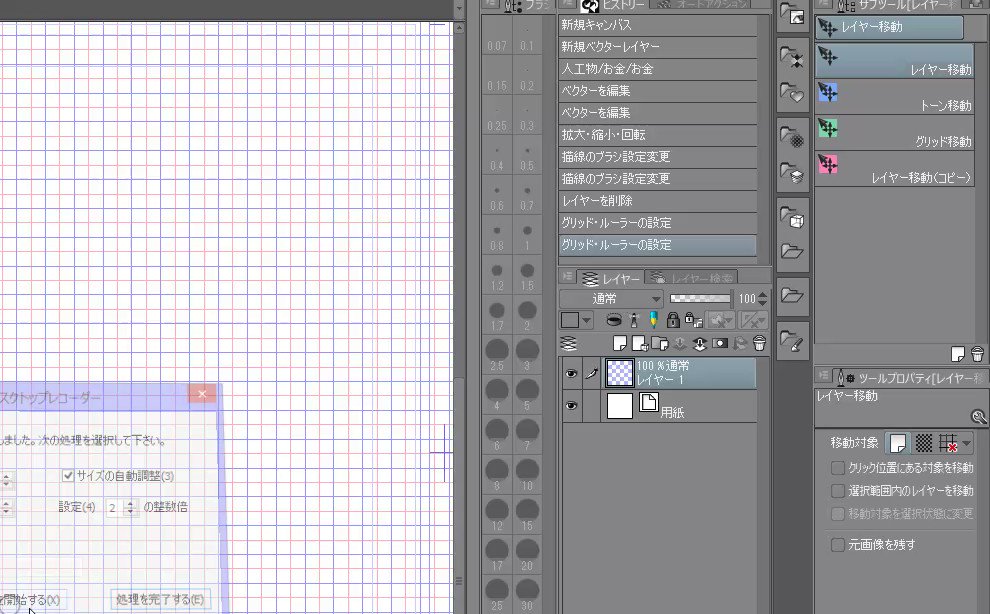Switch to the レイヤー tab
Screen dimensions: 990x614
tap(611, 278)
